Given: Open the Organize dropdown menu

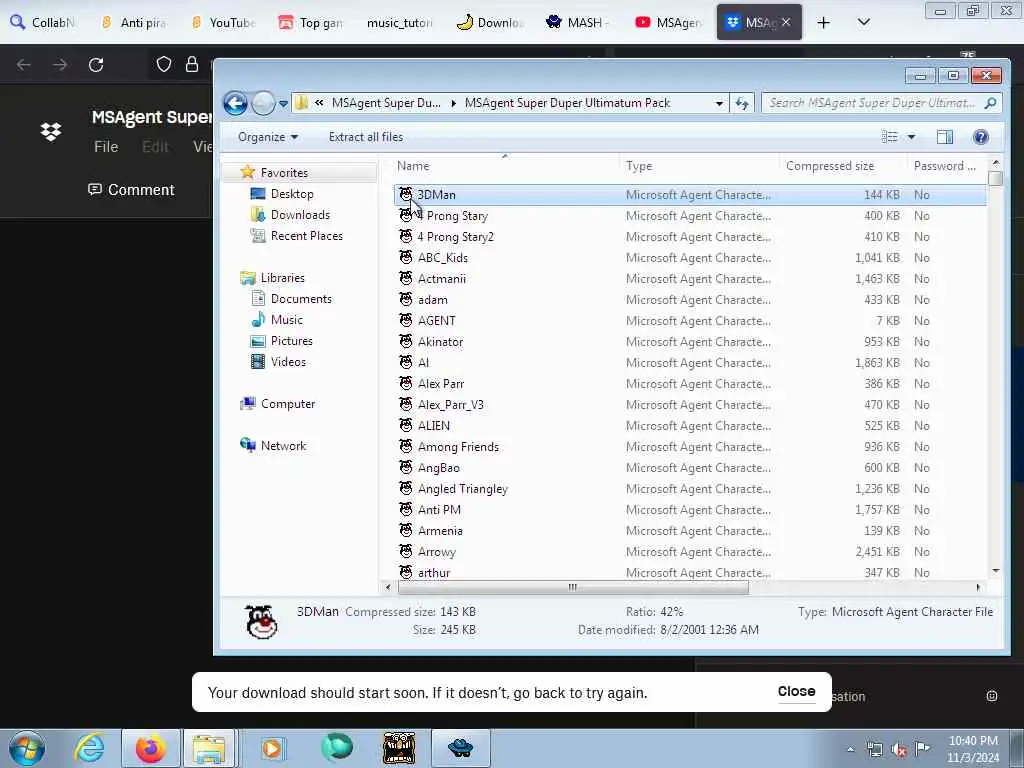Looking at the screenshot, I should (268, 137).
